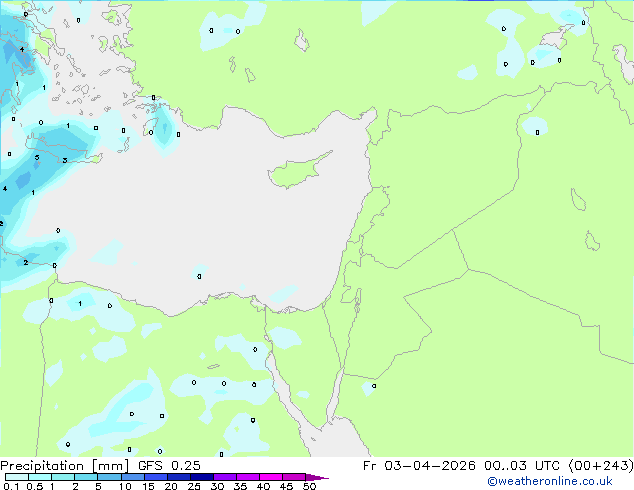The height and width of the screenshot is (490, 634).
Task: Click the 0.1–0.5 mm legend color box
Action: [17, 477]
